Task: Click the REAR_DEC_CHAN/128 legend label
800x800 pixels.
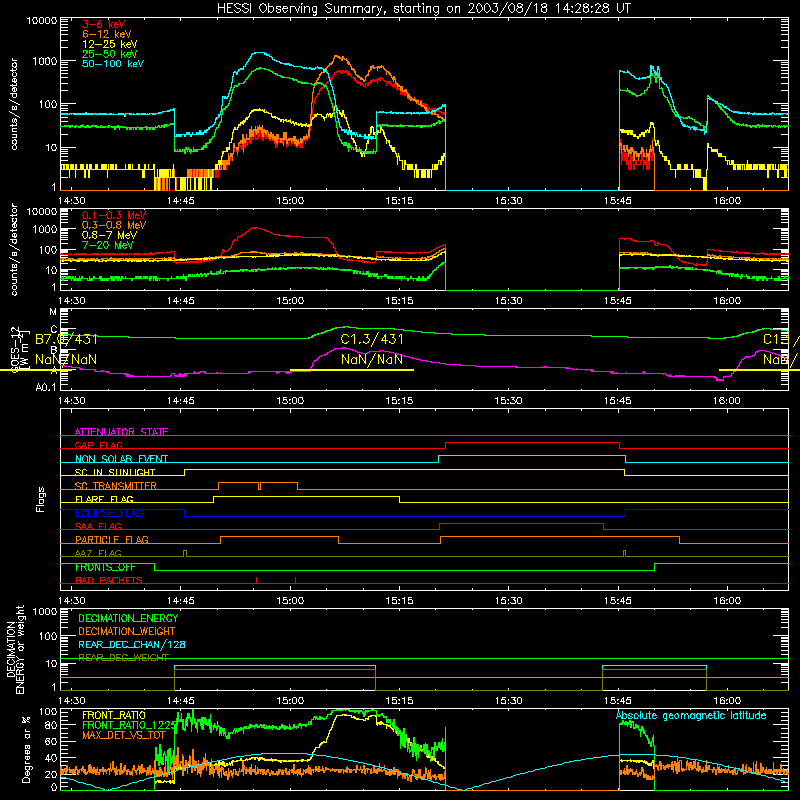Action: pos(132,644)
